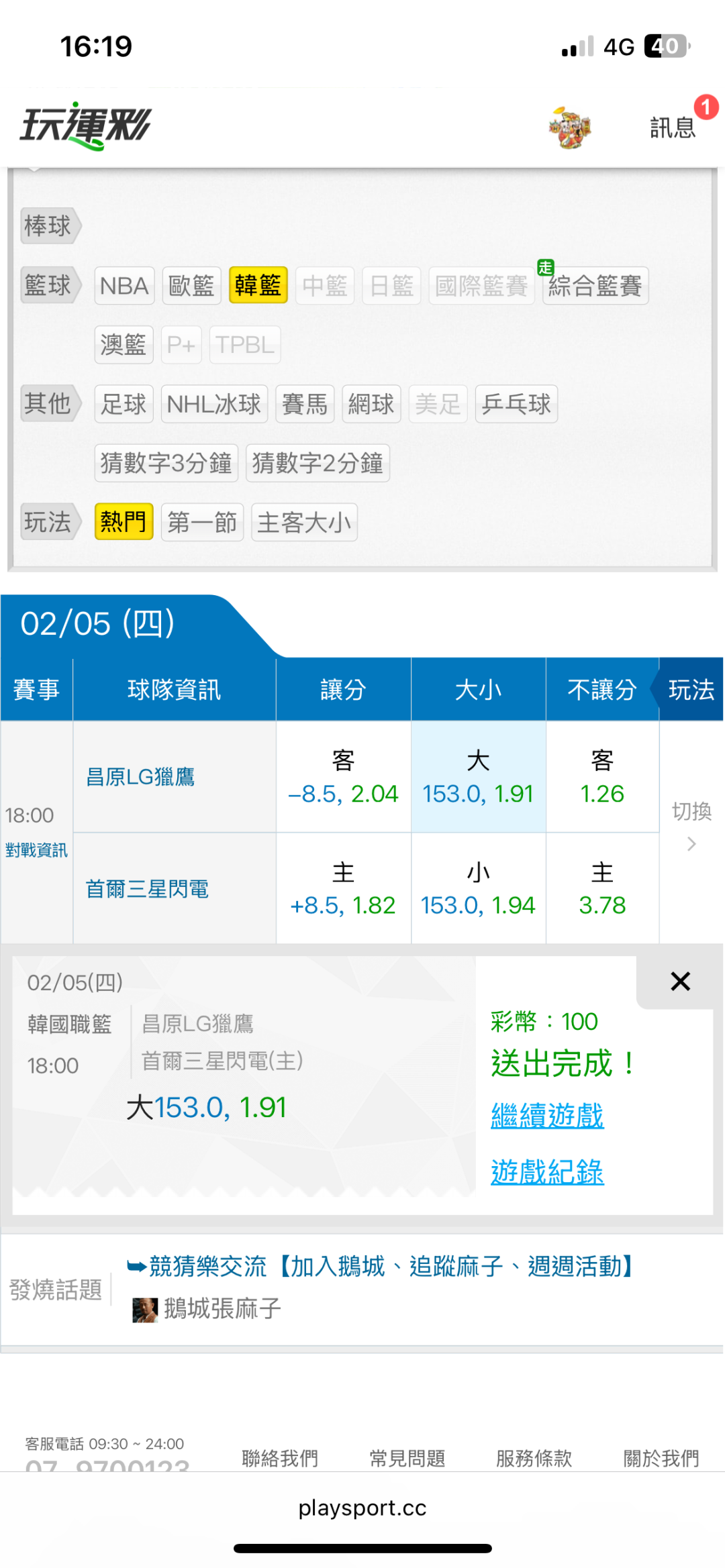Open the 美足 sport filter
725x1568 pixels.
click(438, 404)
